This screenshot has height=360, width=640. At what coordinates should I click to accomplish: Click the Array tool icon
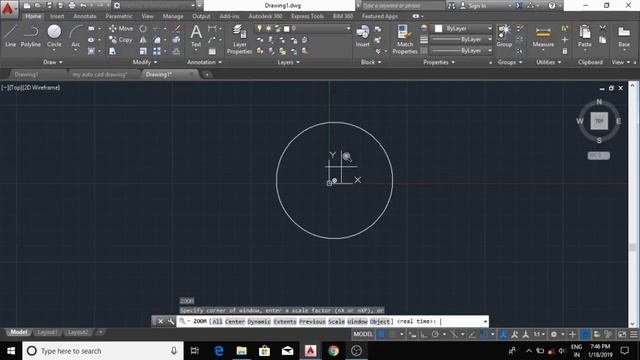(157, 51)
